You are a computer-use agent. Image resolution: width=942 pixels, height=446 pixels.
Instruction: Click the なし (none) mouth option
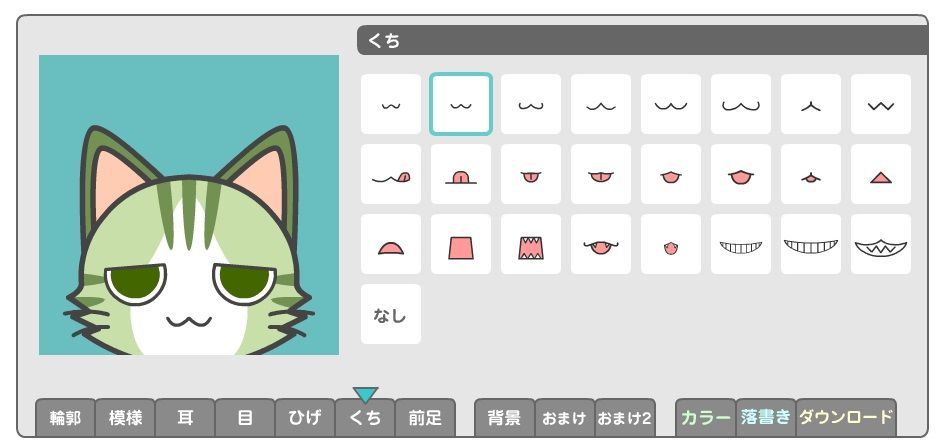pyautogui.click(x=390, y=314)
